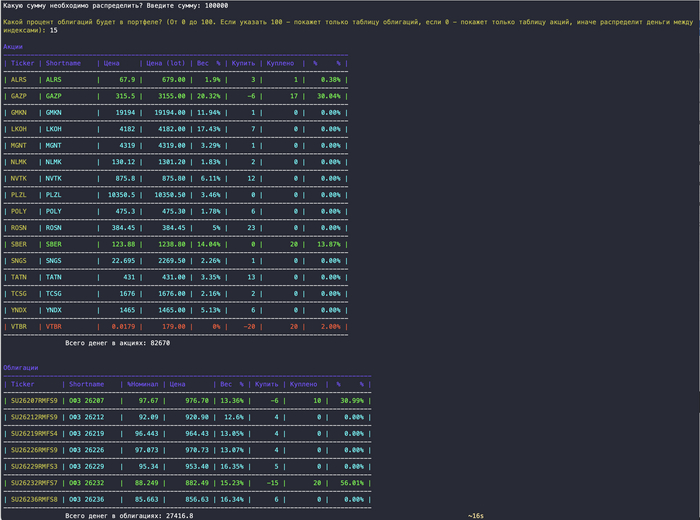Click the SU26207RMFS9 bond ticker
Viewport: 700px width, 520px height.
(x=34, y=401)
